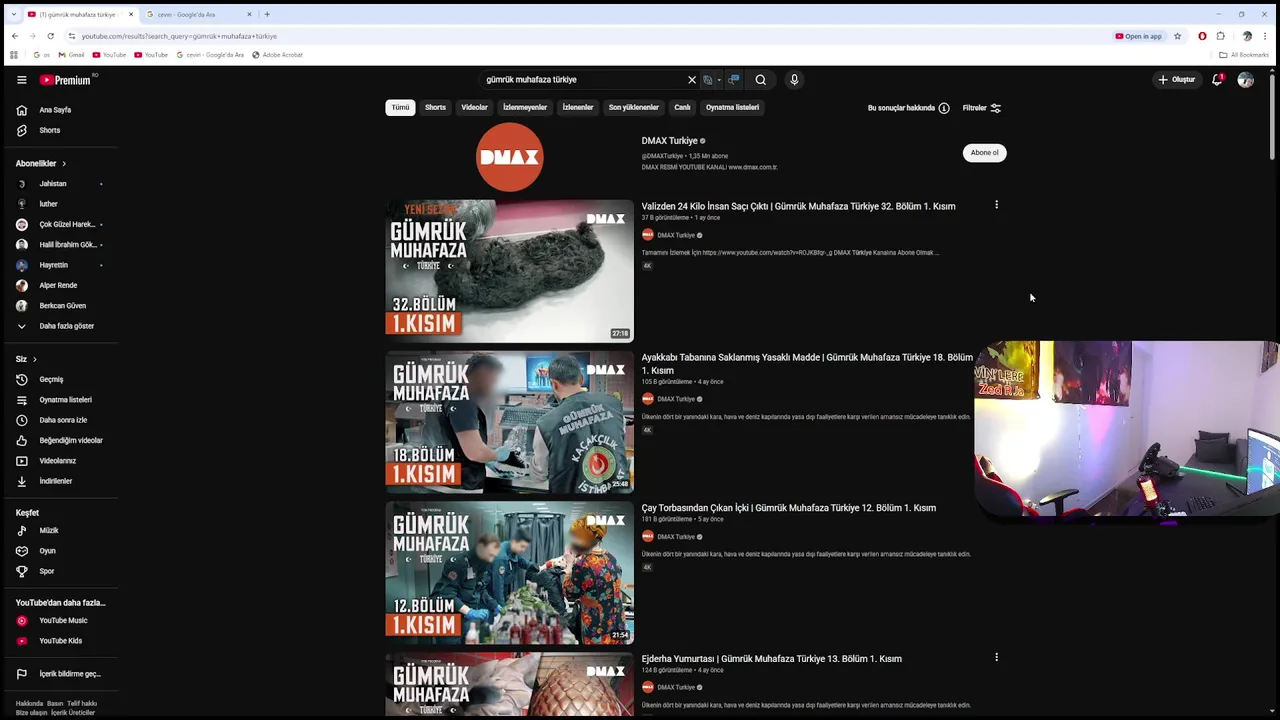Click the YouTube search input field
This screenshot has height=720, width=1280.
point(582,80)
